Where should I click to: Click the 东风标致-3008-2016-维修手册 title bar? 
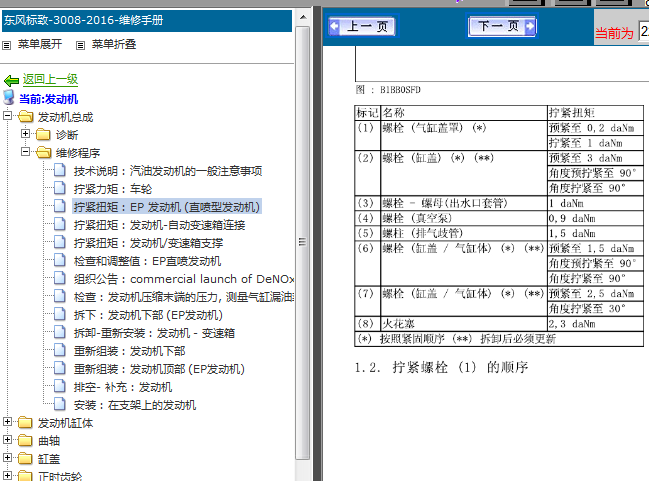point(147,21)
